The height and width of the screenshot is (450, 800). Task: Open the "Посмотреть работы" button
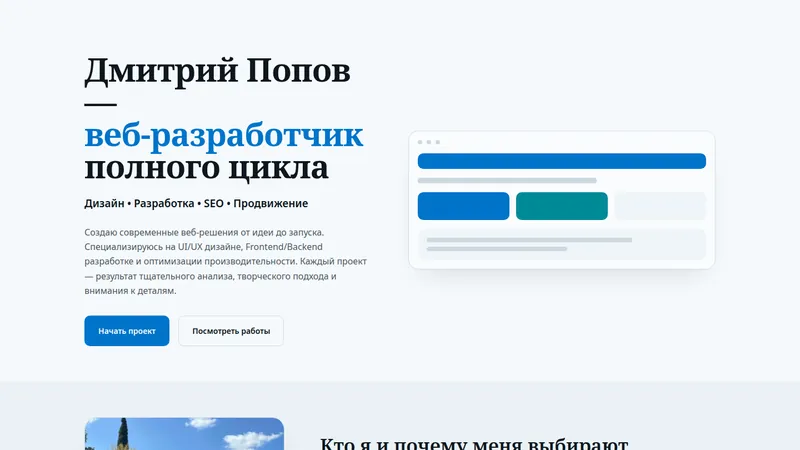point(231,331)
